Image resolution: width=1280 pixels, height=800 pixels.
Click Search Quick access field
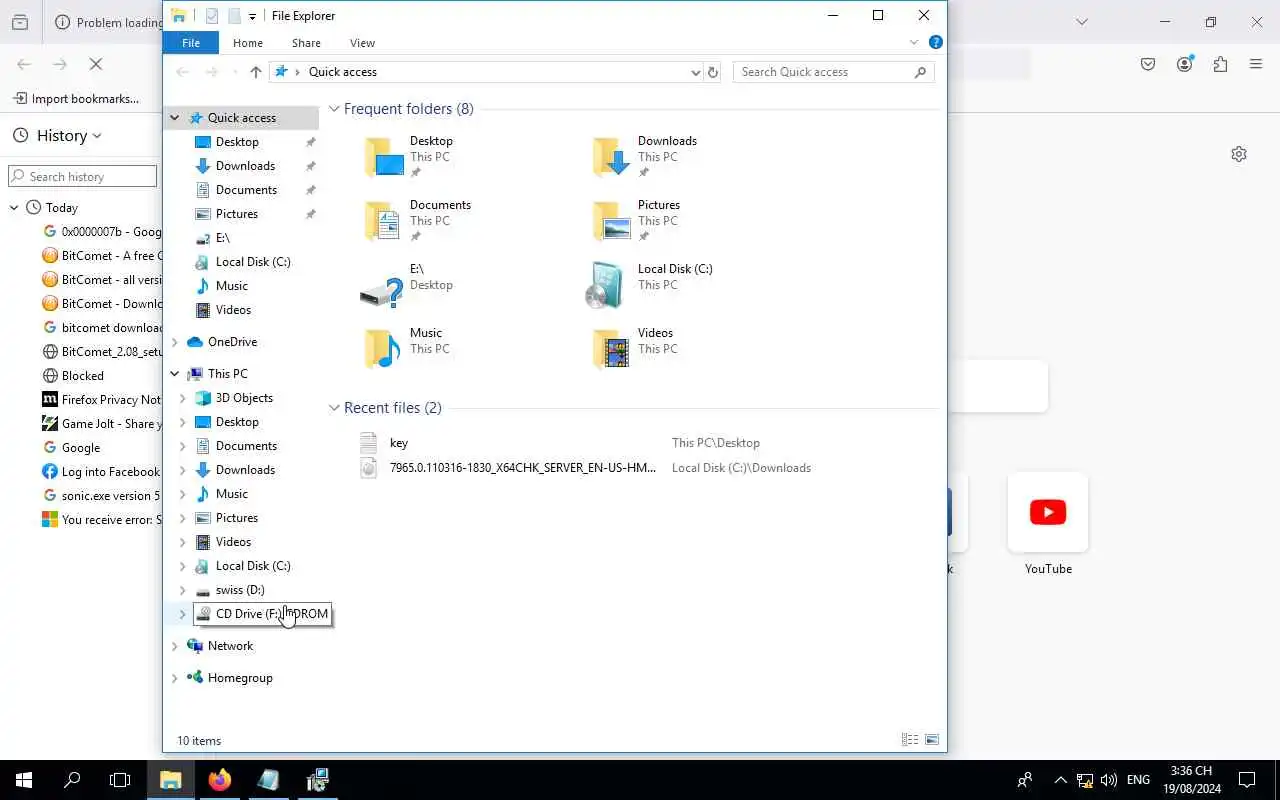[x=833, y=72]
